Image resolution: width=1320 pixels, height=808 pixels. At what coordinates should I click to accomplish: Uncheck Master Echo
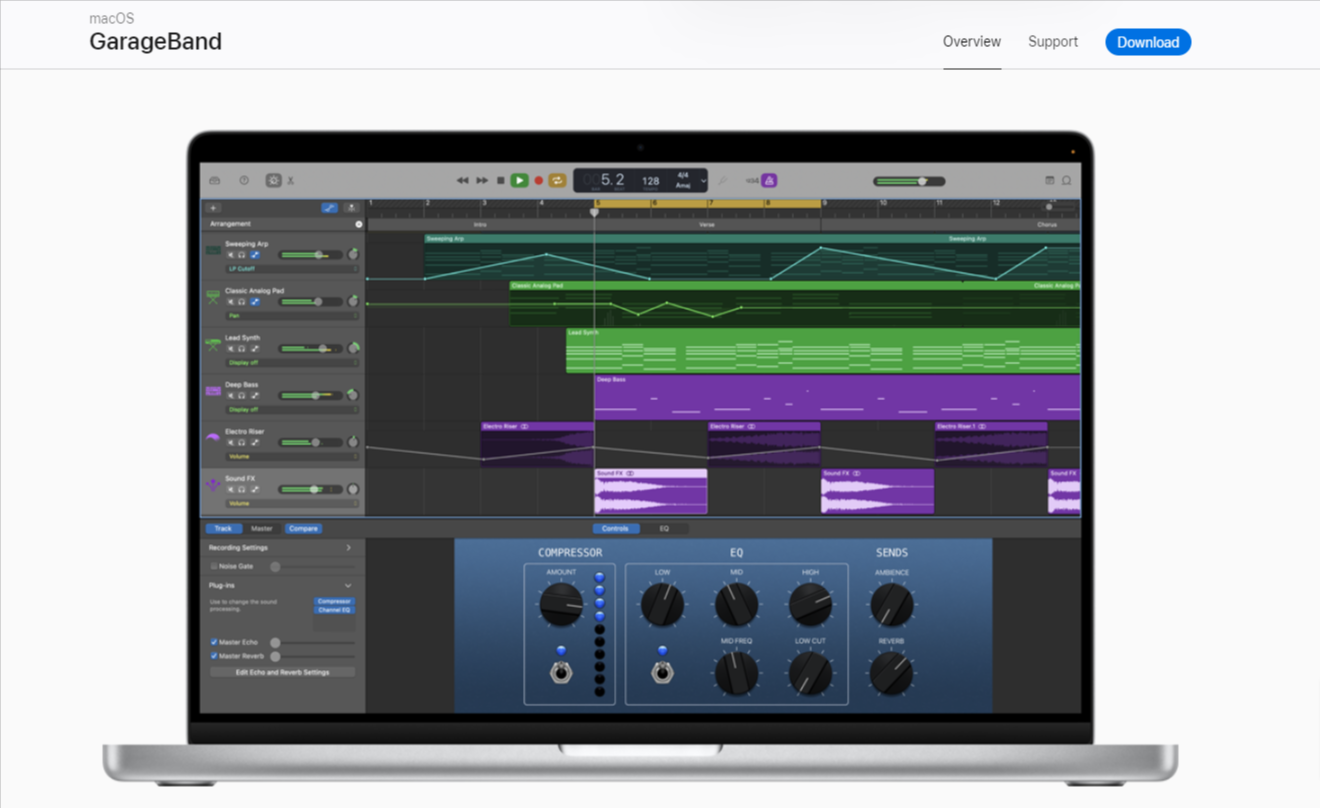pos(214,642)
